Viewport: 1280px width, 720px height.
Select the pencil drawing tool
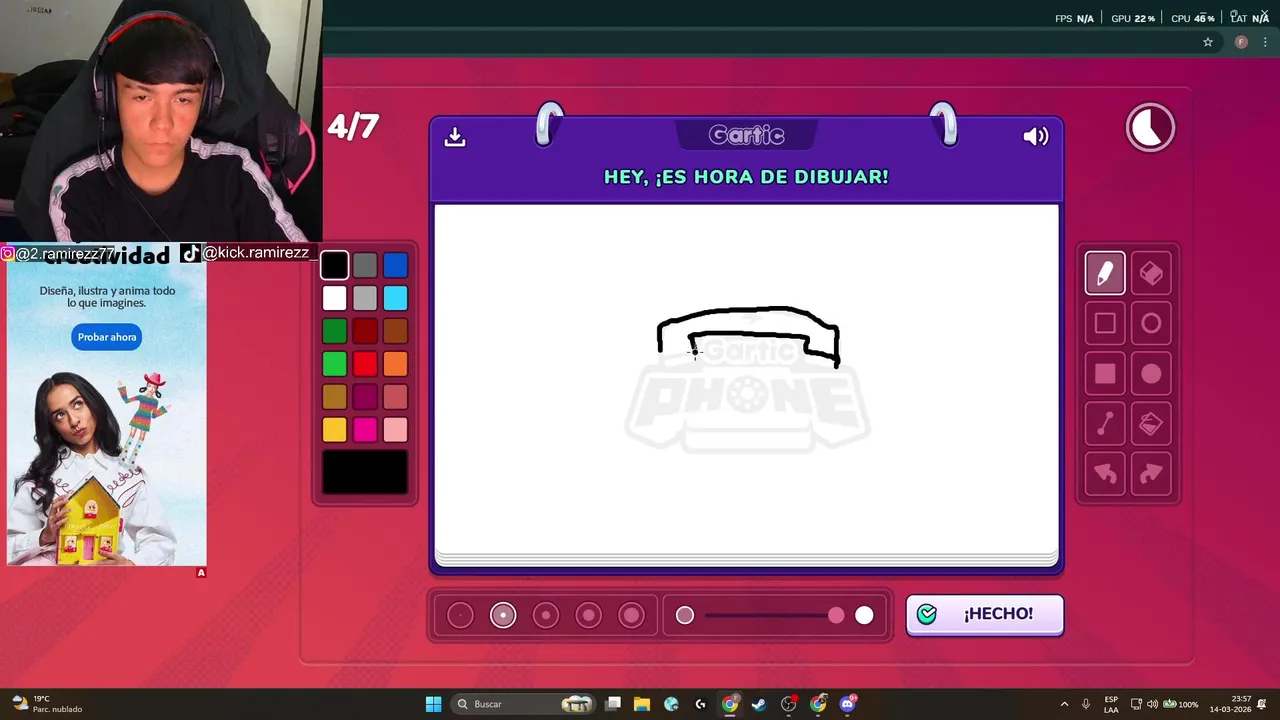click(1105, 273)
